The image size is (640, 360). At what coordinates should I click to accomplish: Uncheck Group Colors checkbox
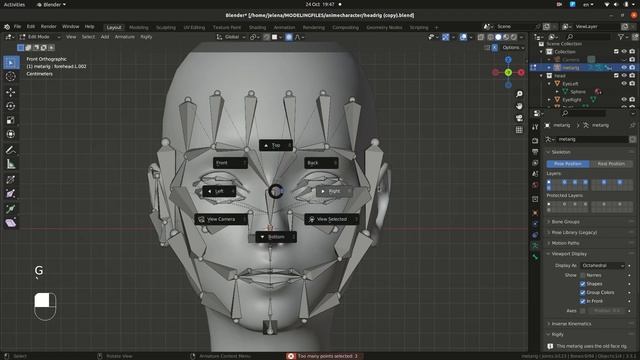point(582,292)
